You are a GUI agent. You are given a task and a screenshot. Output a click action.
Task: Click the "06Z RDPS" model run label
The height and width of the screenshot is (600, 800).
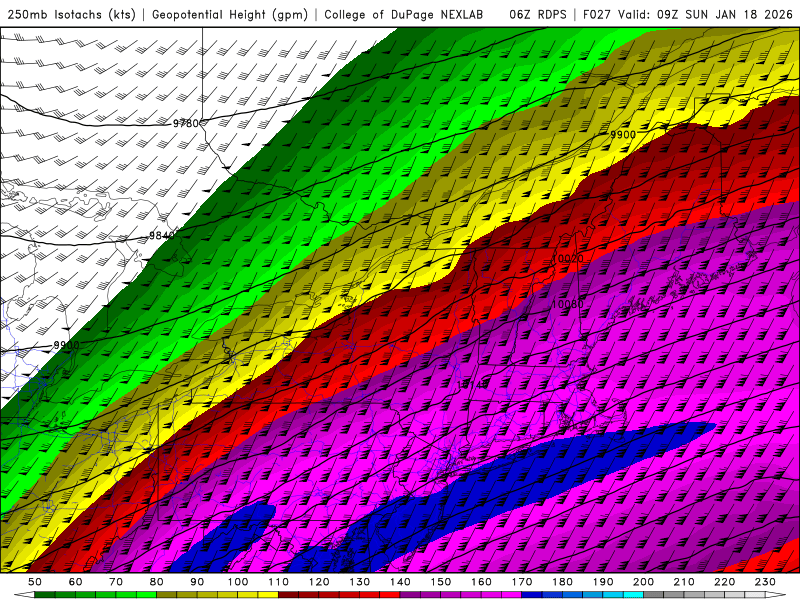tap(538, 14)
